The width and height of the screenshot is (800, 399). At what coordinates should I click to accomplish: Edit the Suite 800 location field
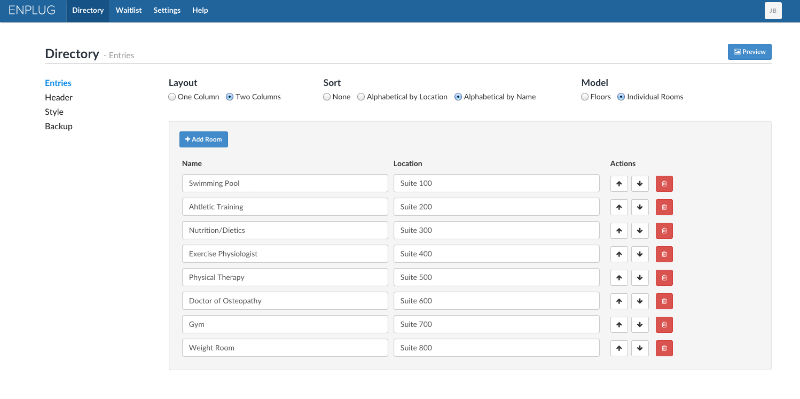click(x=496, y=348)
